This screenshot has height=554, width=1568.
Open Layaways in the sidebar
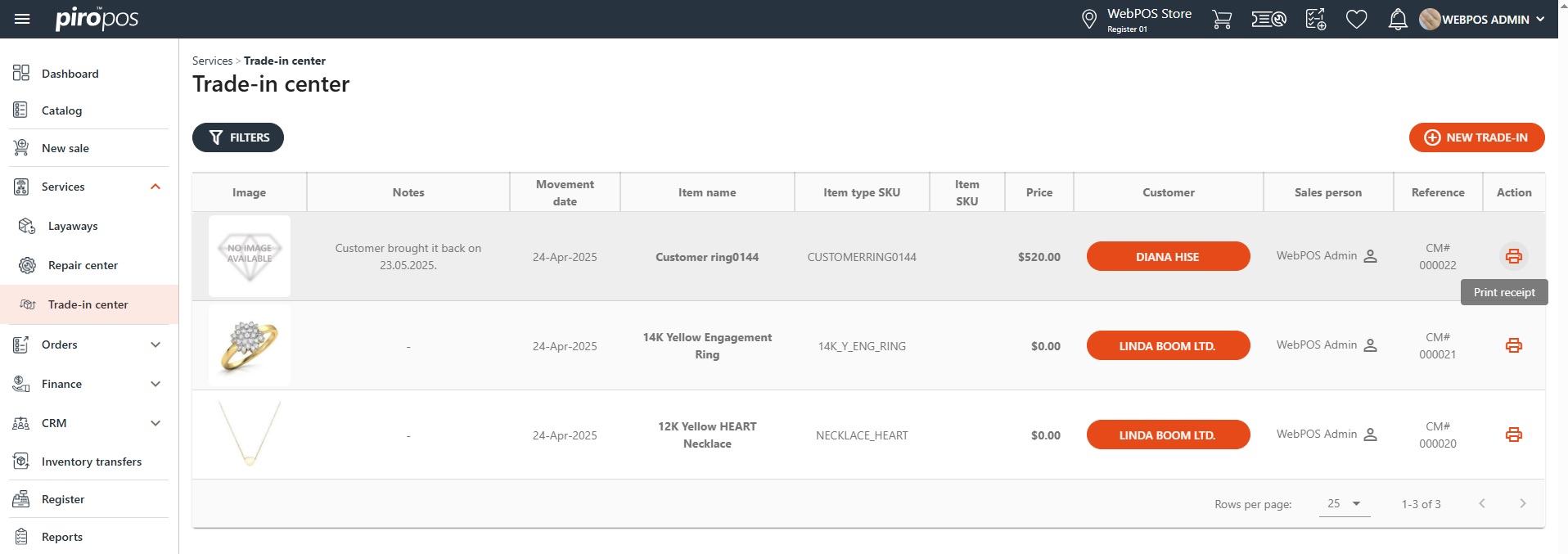point(73,226)
